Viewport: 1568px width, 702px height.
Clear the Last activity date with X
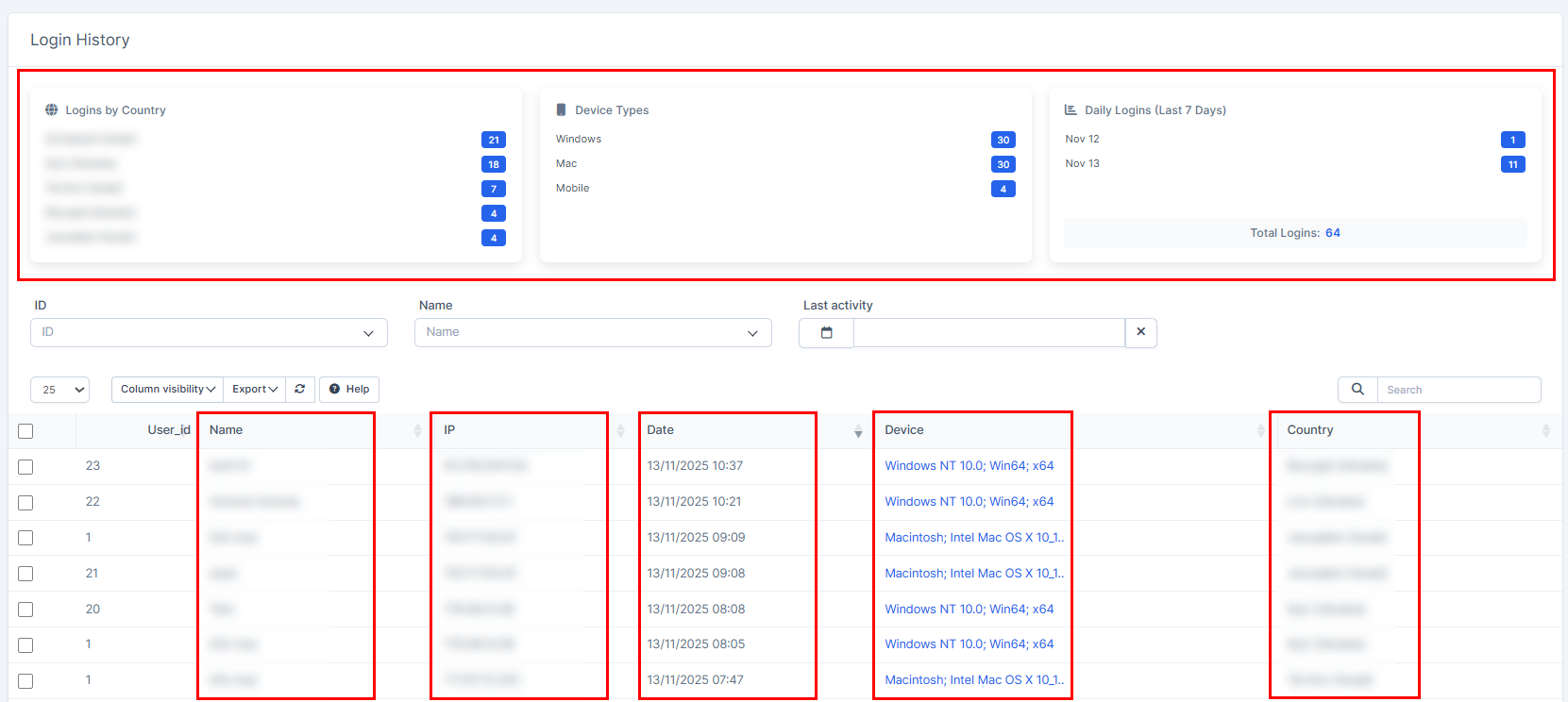tap(1140, 332)
